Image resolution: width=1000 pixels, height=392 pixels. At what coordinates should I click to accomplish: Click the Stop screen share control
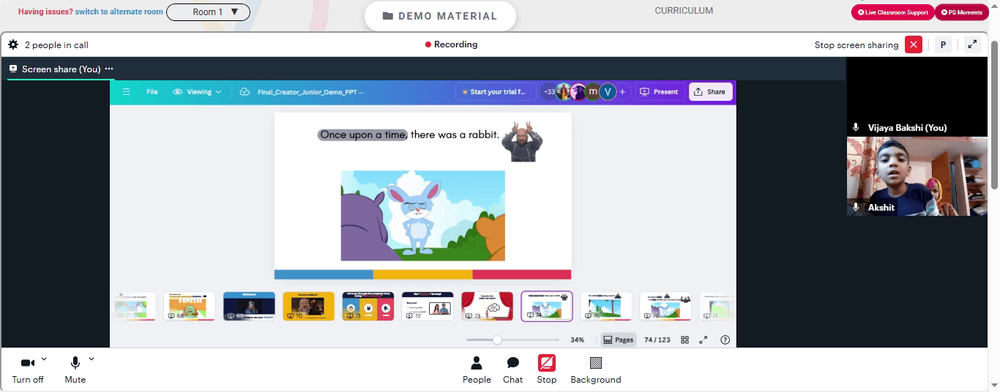tap(547, 370)
